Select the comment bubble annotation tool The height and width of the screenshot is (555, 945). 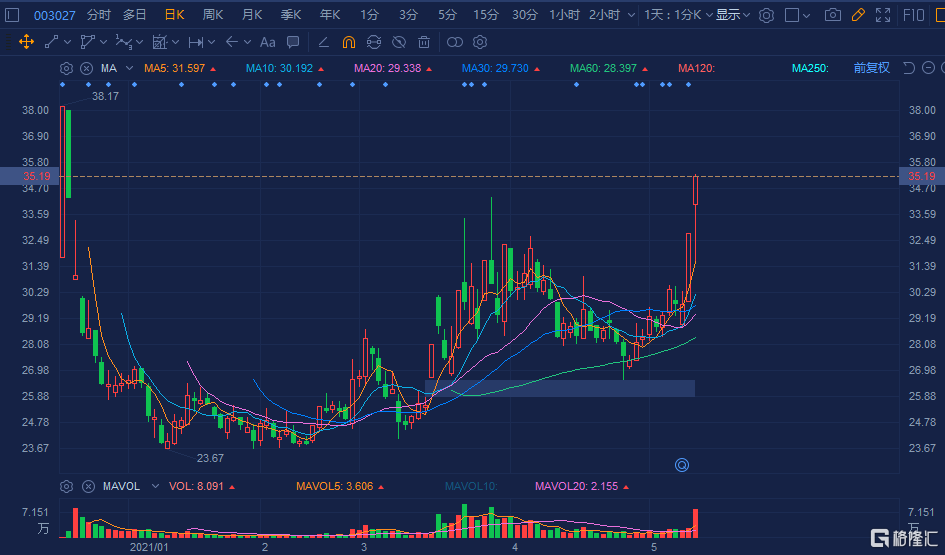coord(293,42)
